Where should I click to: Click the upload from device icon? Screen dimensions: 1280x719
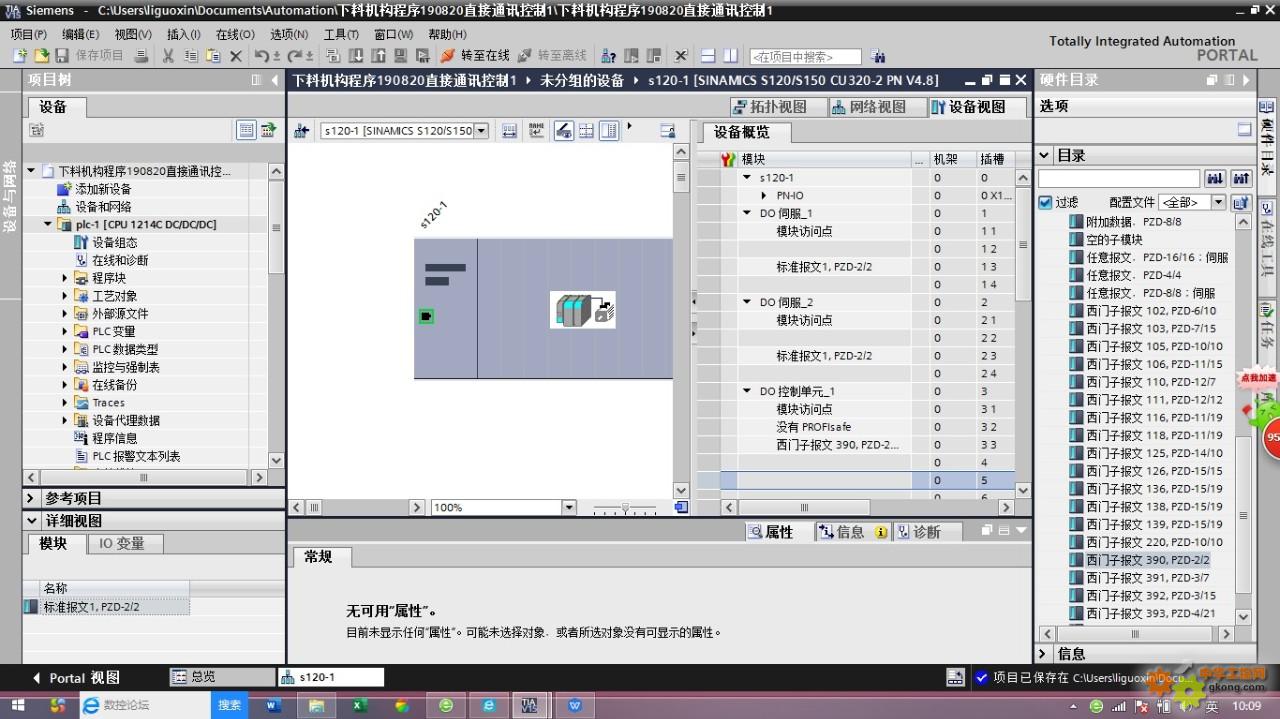coord(379,55)
